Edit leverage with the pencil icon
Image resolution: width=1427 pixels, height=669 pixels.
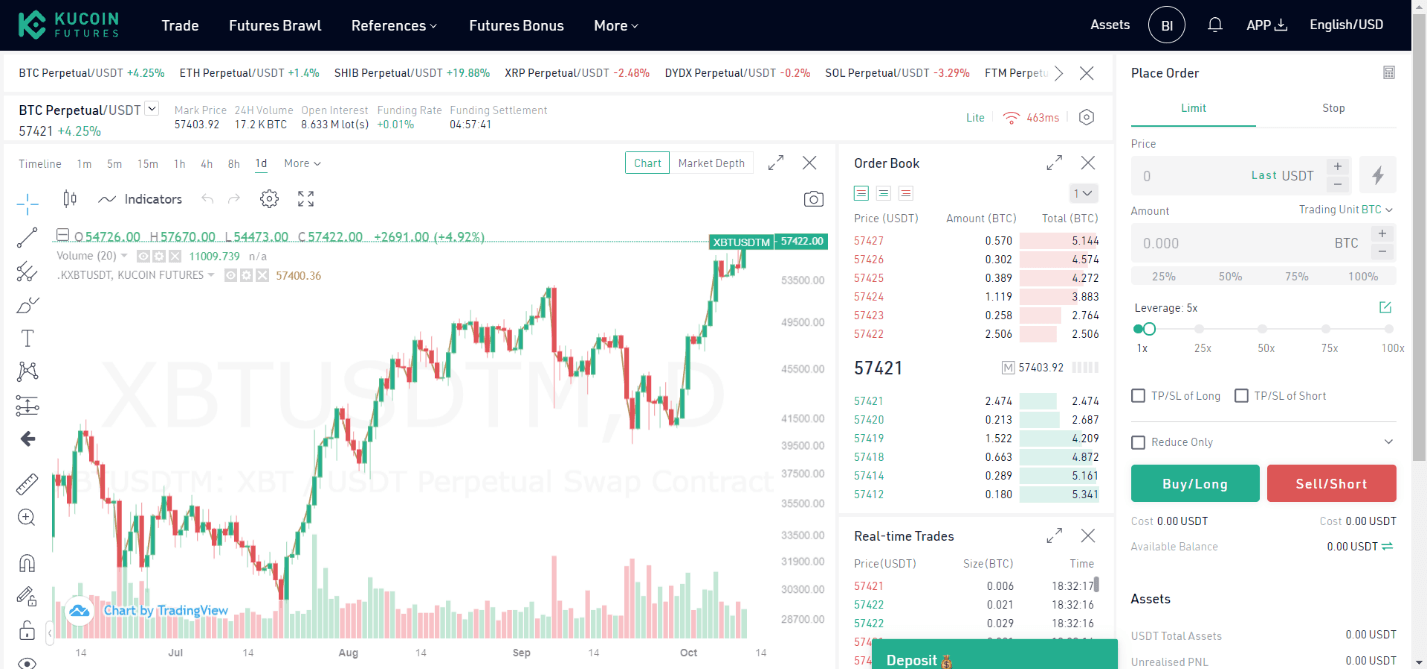1385,307
